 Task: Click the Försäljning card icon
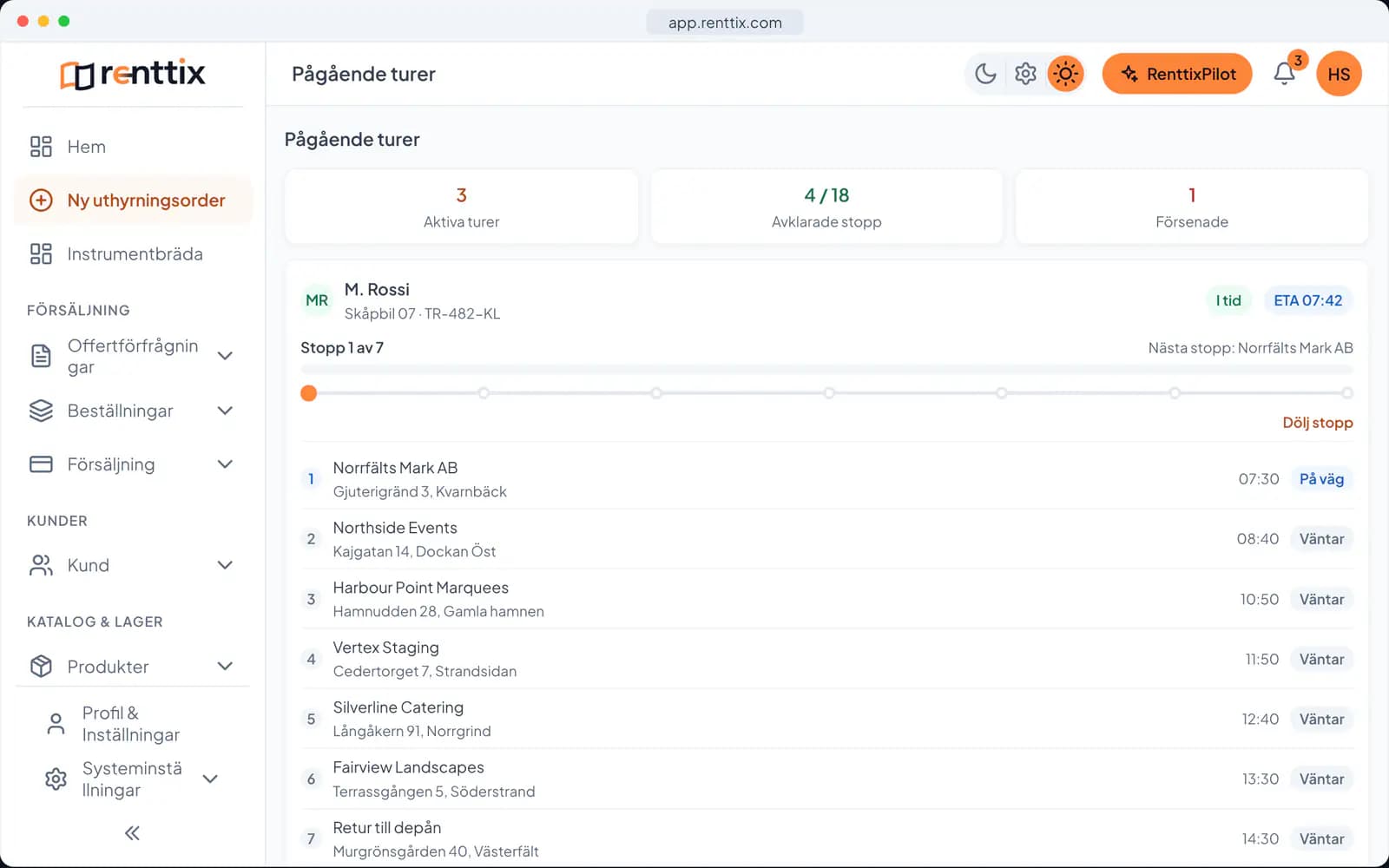[x=41, y=464]
